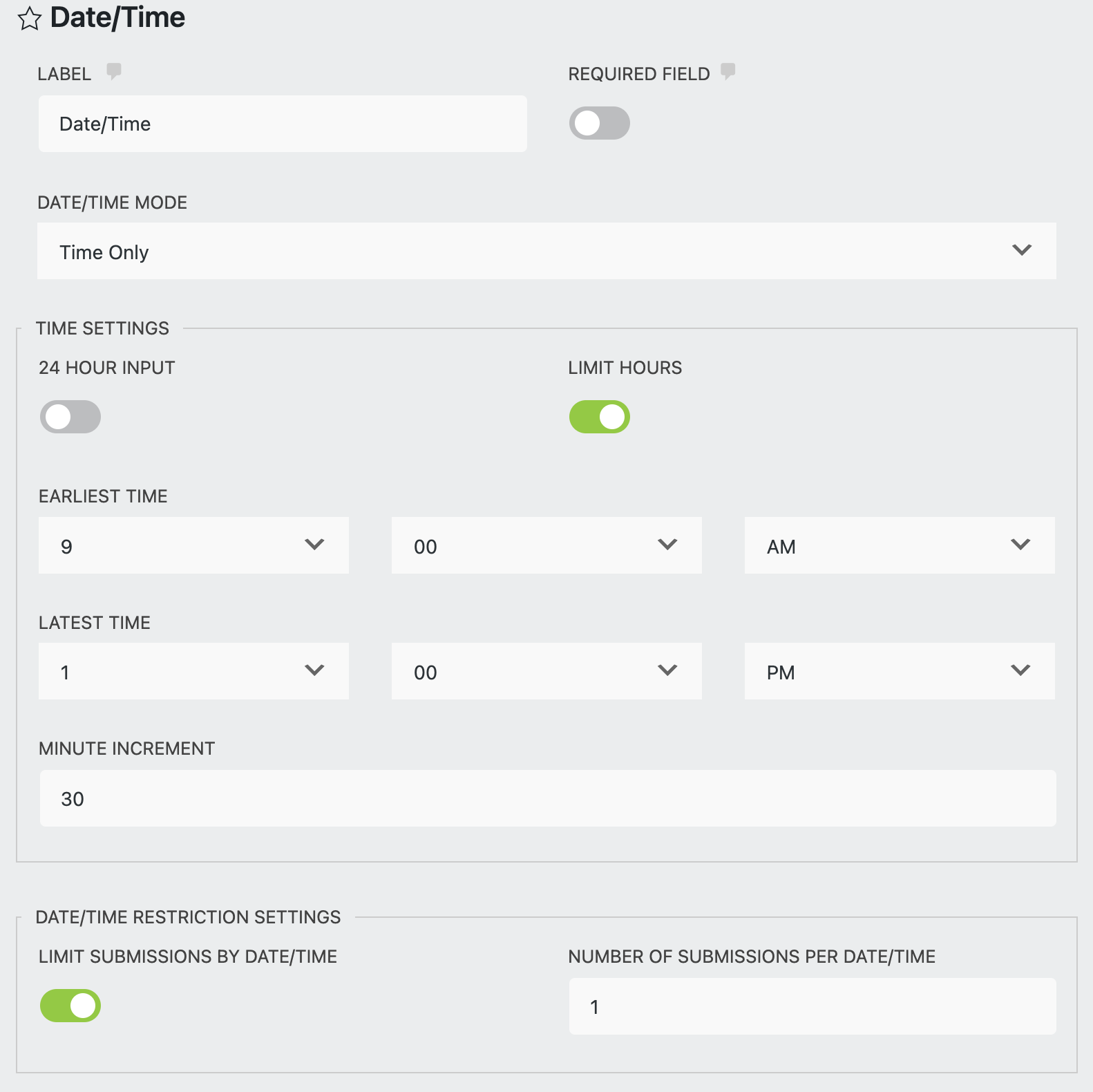This screenshot has height=1092, width=1093.
Task: Enable the Required Field toggle
Action: (x=598, y=123)
